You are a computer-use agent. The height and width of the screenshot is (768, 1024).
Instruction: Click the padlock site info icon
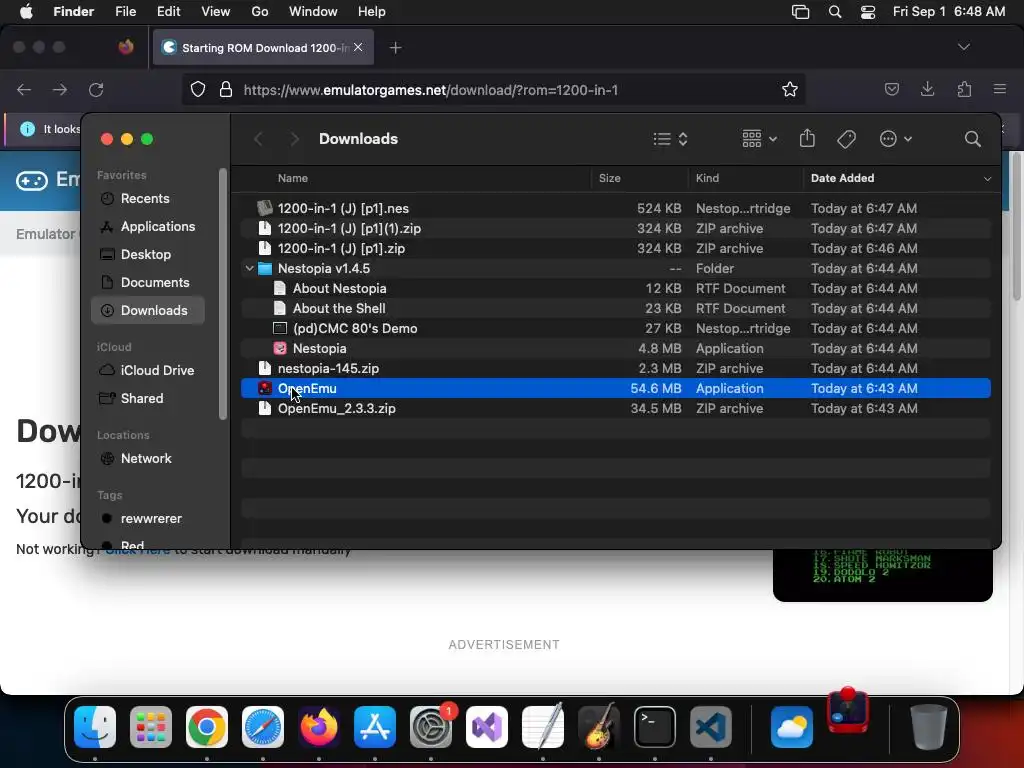(226, 89)
